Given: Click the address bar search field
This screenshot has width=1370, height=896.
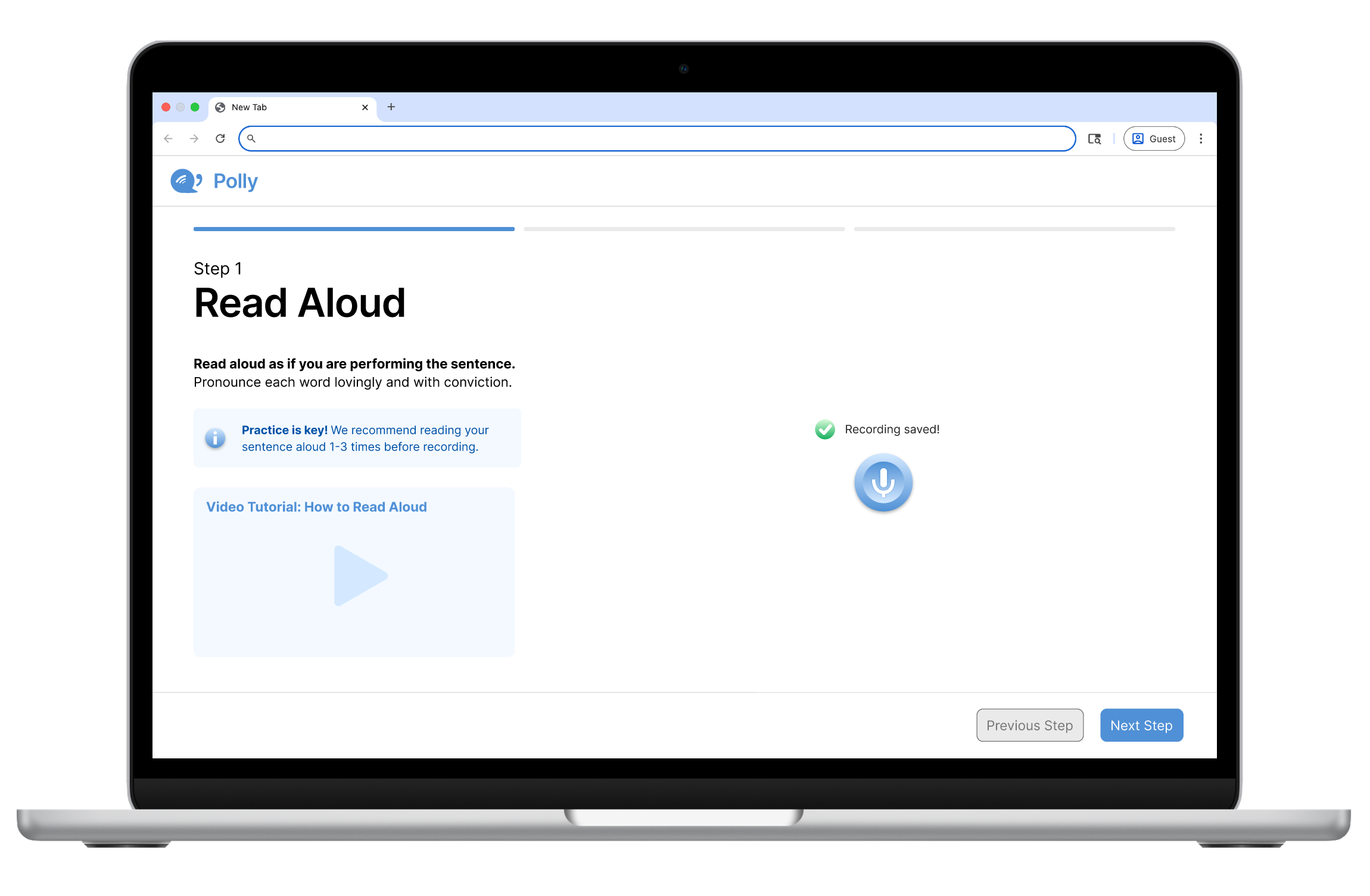Looking at the screenshot, I should pyautogui.click(x=655, y=139).
